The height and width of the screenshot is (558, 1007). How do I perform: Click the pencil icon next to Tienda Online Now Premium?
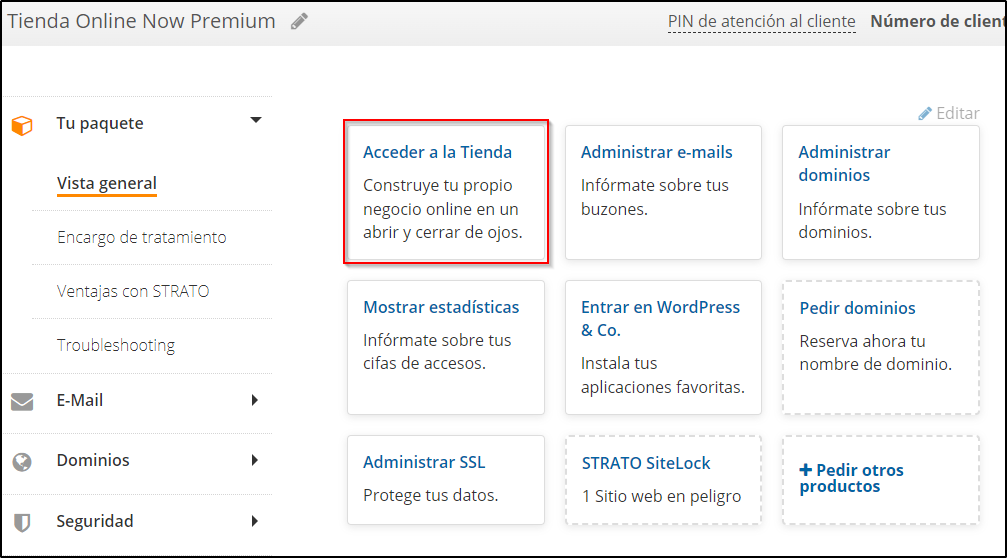[299, 21]
